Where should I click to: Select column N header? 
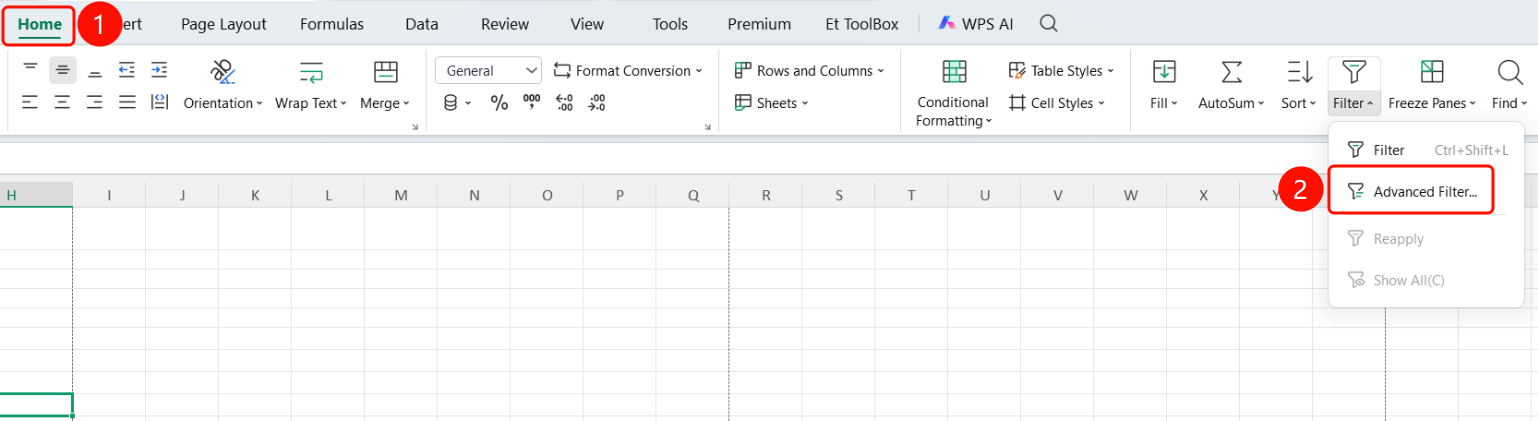click(x=474, y=195)
